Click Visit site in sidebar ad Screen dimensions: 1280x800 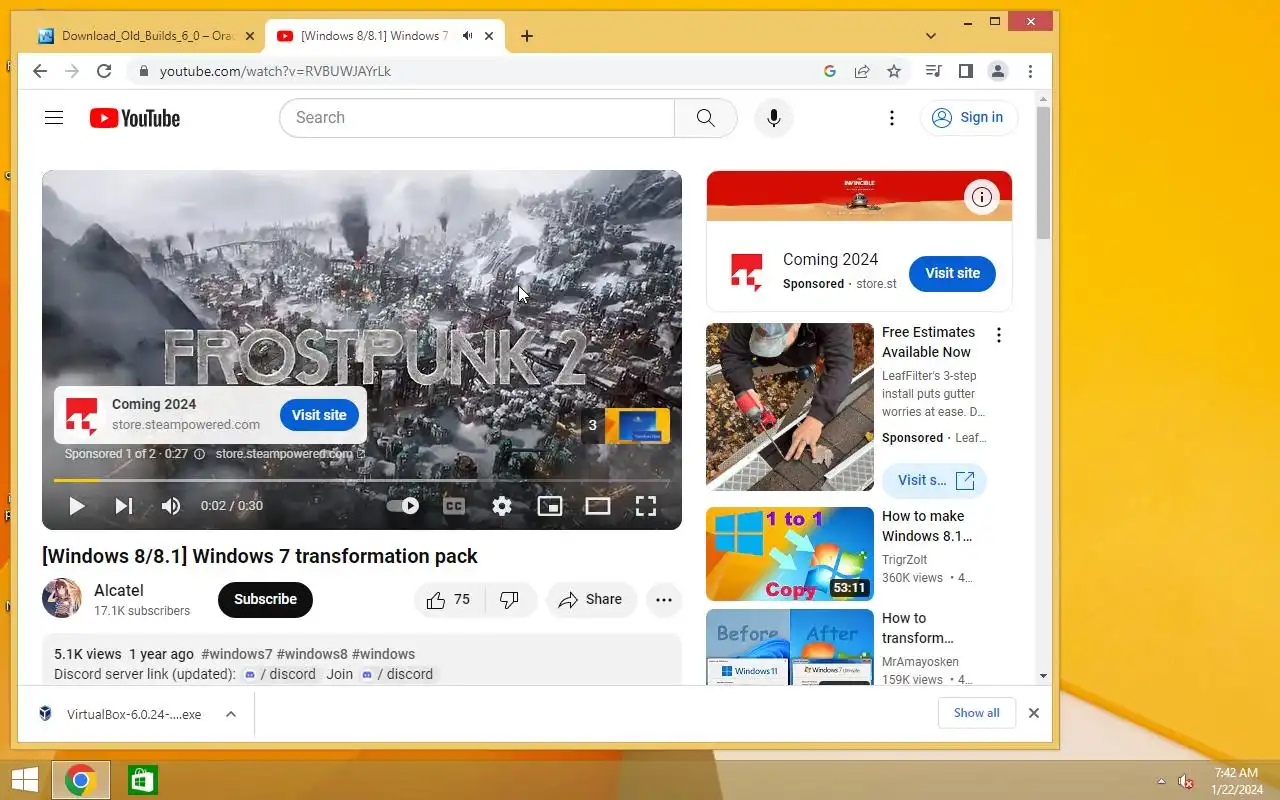coord(952,273)
